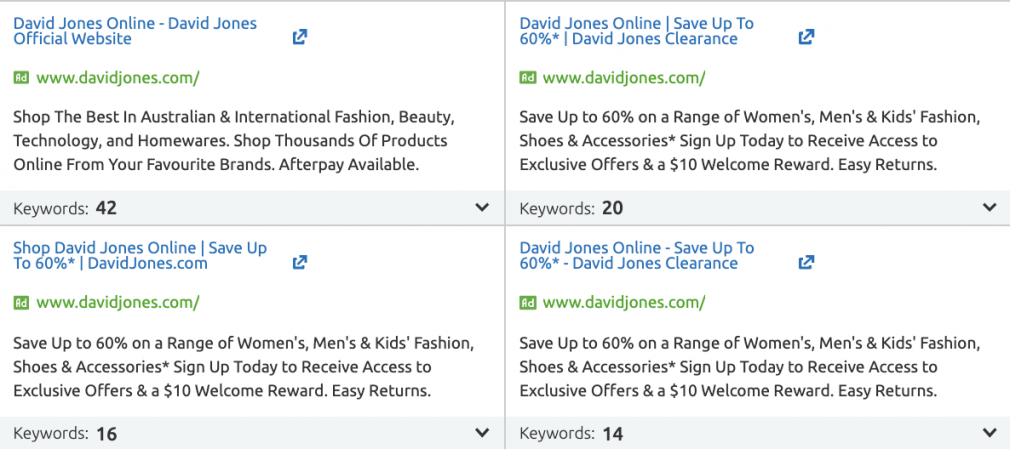Click the Ad badge in the 14-keywords ad

click(x=528, y=303)
